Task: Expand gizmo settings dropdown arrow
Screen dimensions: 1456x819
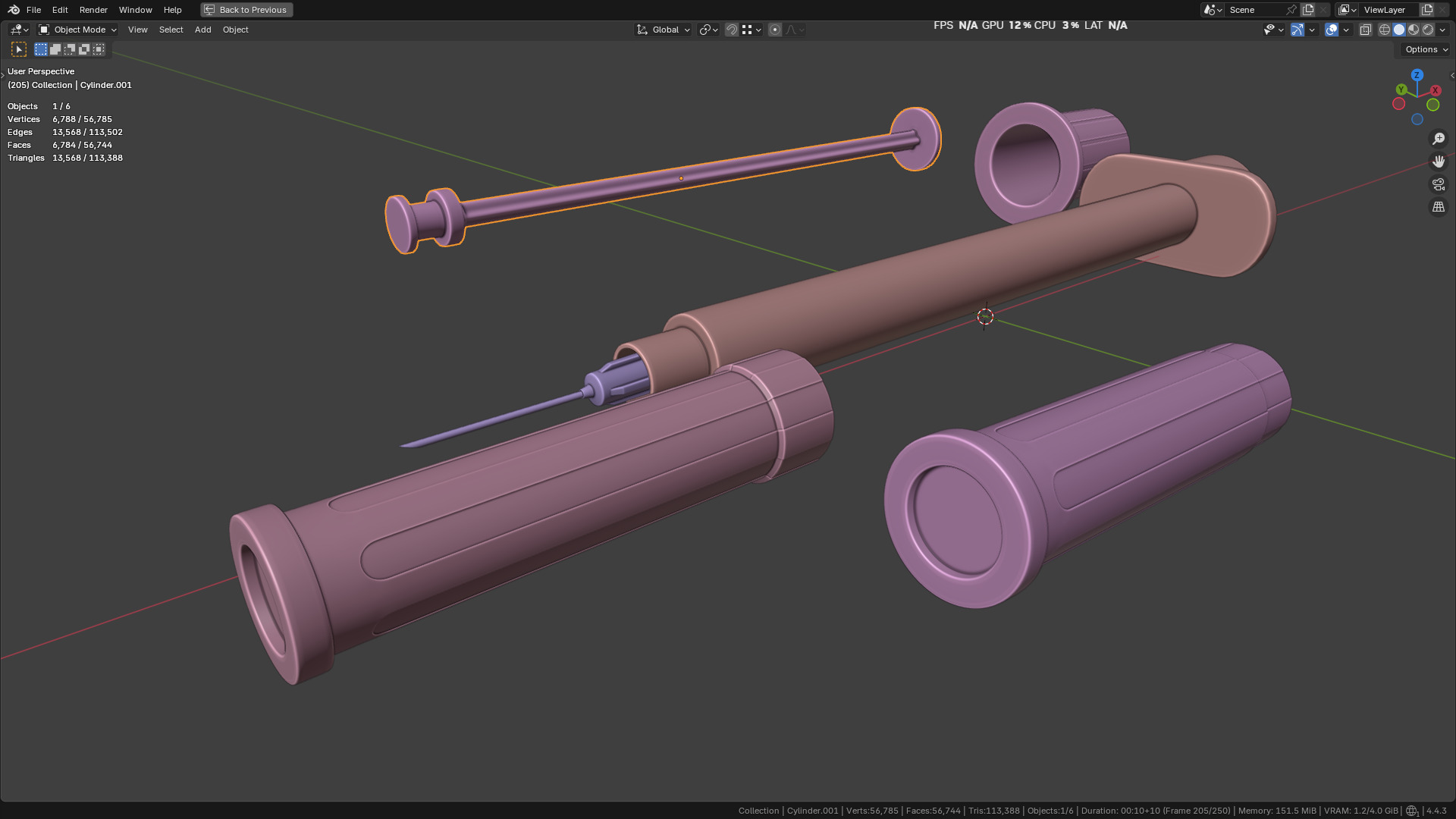Action: (1312, 30)
